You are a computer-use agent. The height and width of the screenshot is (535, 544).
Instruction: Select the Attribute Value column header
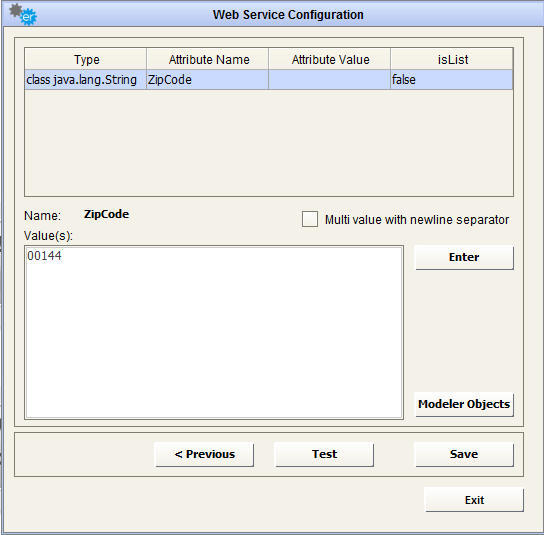tap(330, 59)
